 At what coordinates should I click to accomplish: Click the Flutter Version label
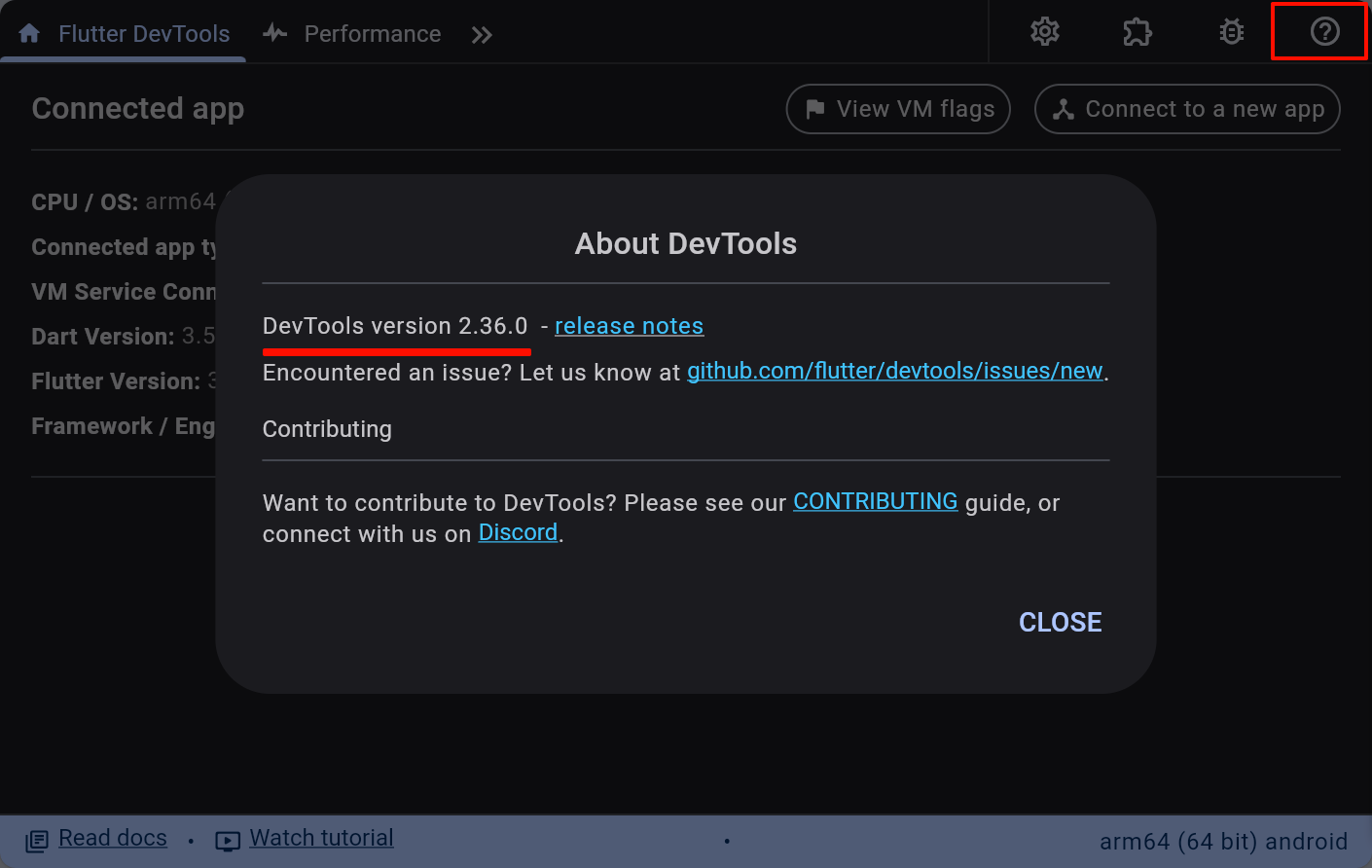click(x=116, y=381)
